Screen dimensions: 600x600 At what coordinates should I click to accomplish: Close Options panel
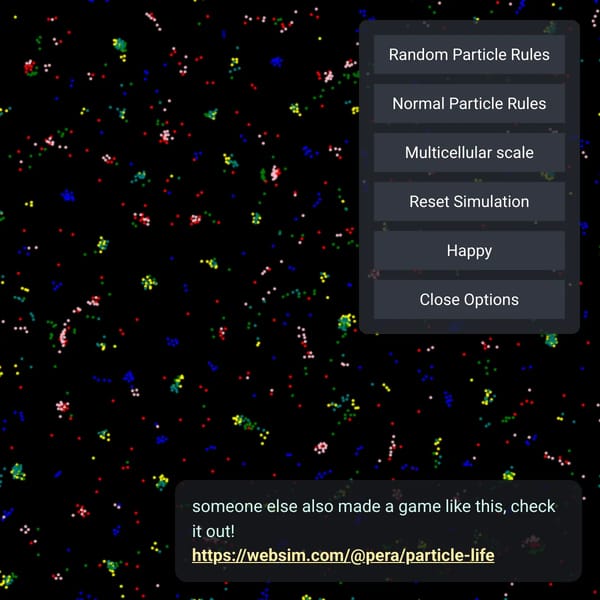[469, 300]
